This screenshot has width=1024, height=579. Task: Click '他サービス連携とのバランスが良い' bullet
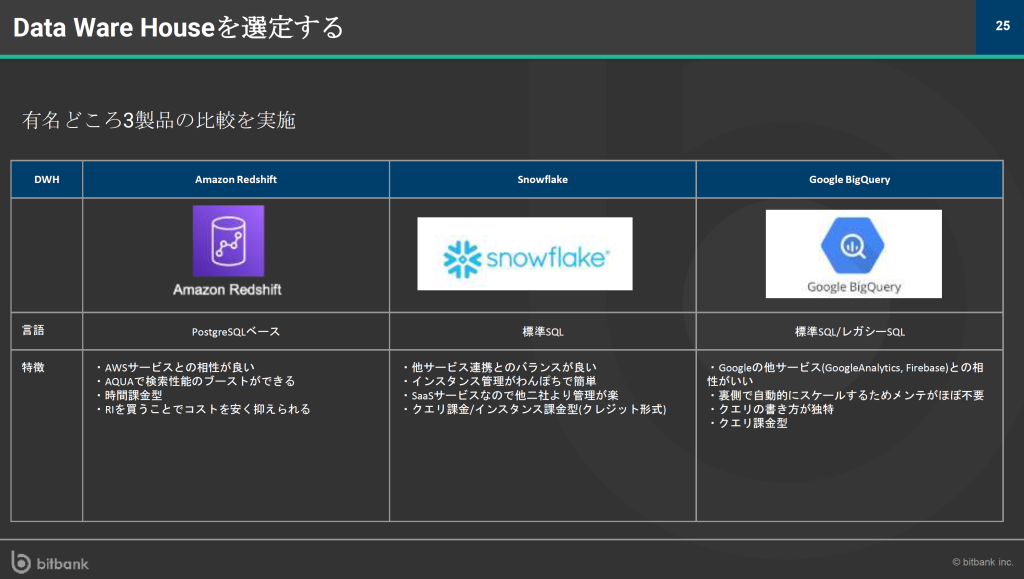pos(499,368)
